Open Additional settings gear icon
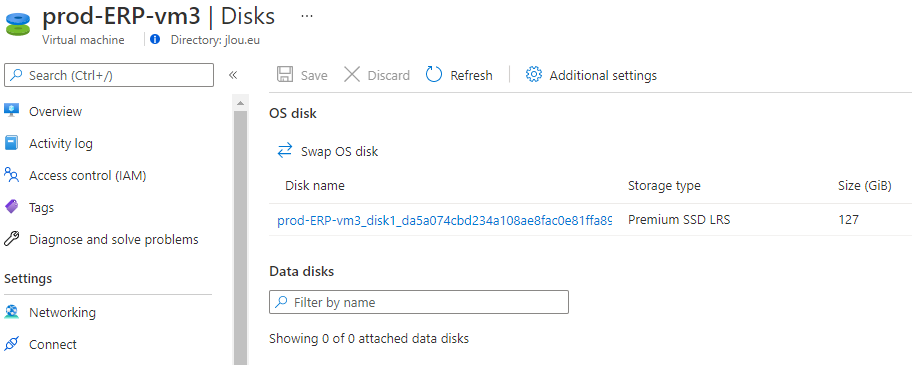The image size is (912, 365). click(x=533, y=75)
